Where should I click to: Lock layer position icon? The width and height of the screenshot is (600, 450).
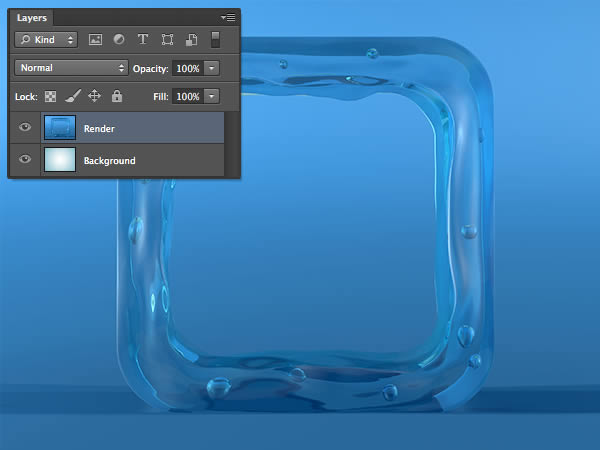click(x=95, y=96)
